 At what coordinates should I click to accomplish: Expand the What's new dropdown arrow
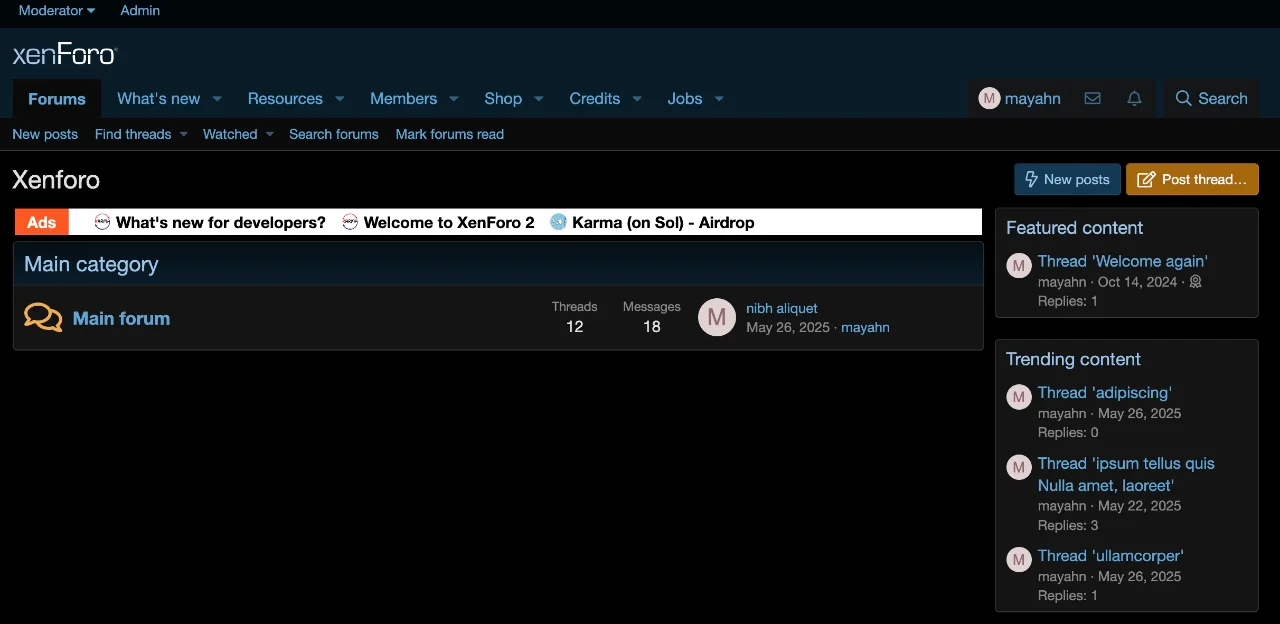(x=217, y=99)
